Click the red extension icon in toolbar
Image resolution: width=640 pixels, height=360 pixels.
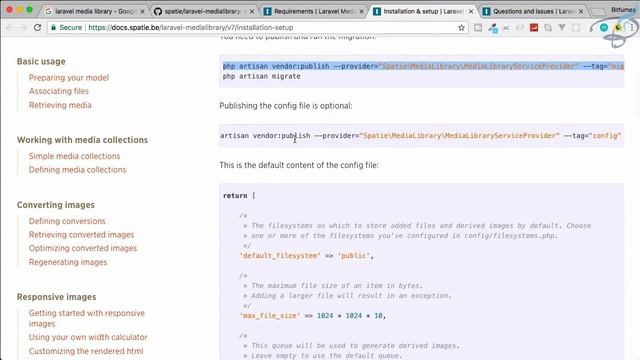pyautogui.click(x=534, y=27)
